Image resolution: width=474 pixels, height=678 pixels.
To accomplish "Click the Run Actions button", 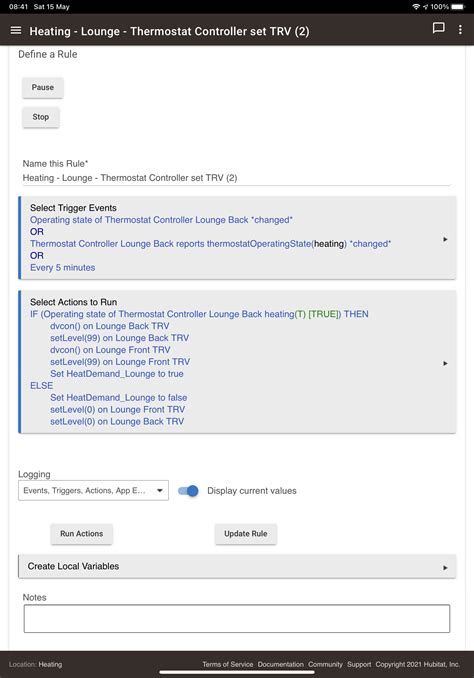I will point(82,534).
